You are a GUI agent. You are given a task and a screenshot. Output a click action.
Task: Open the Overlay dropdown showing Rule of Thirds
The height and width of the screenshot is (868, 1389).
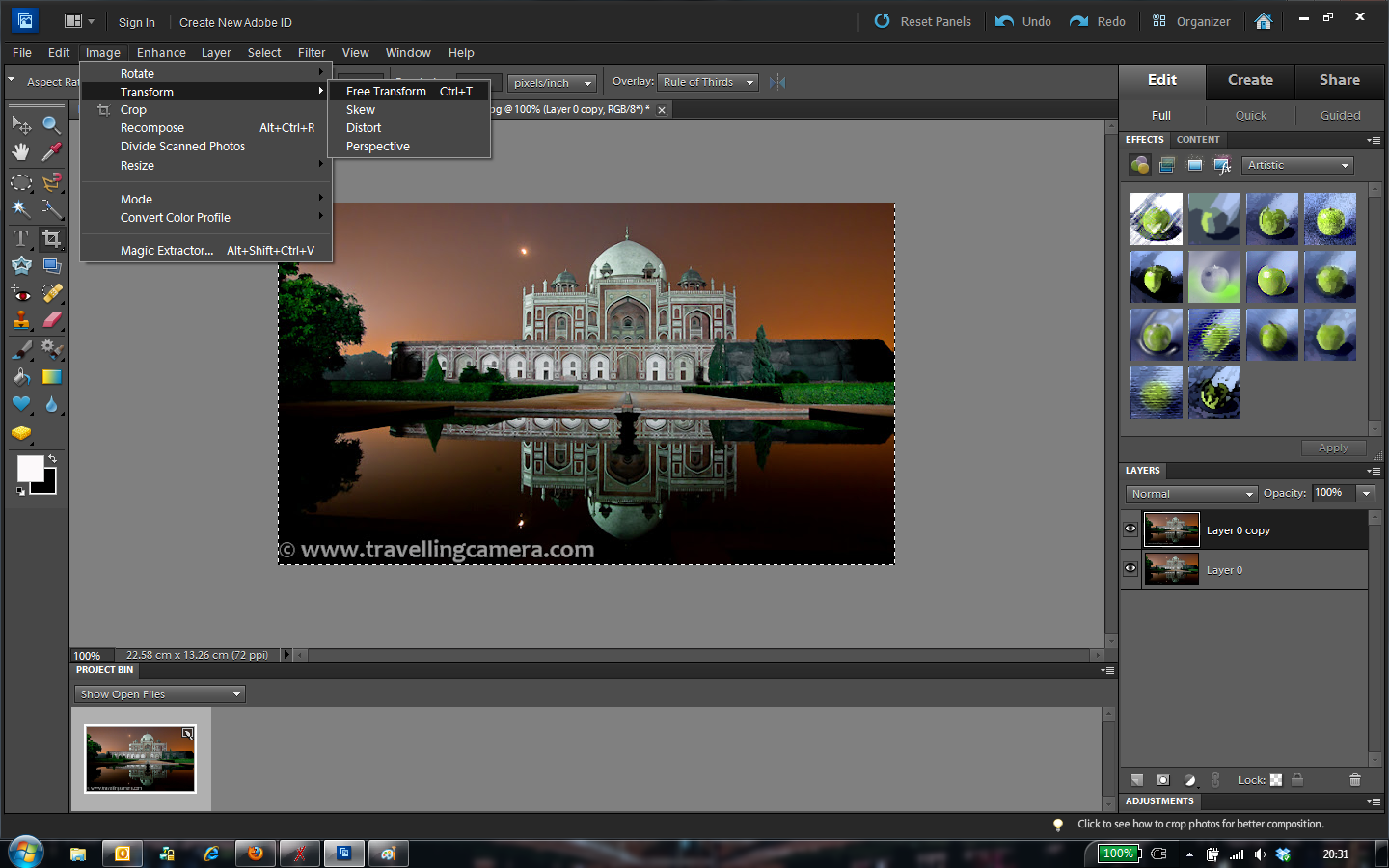707,82
